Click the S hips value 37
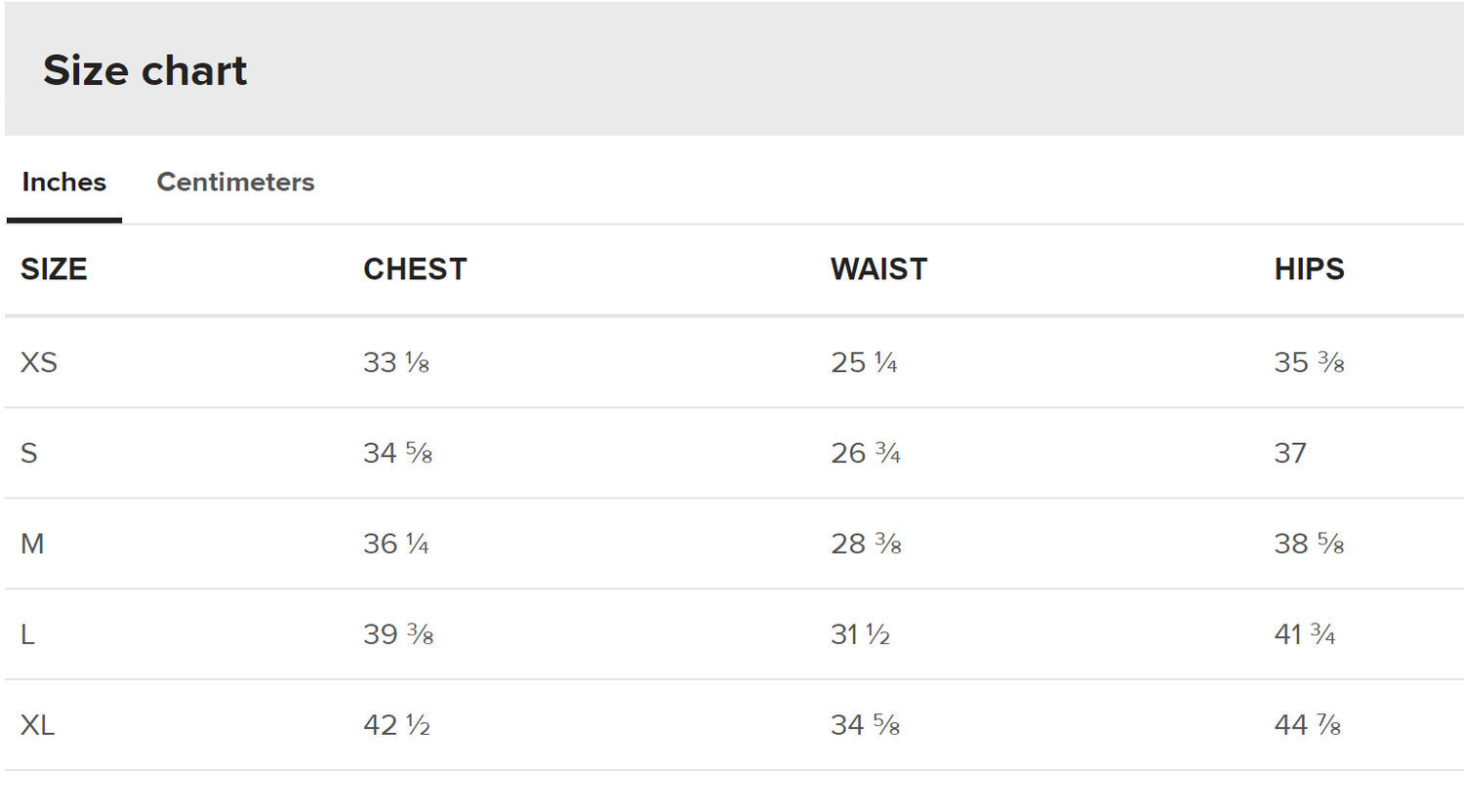This screenshot has height=812, width=1464. (x=1290, y=453)
